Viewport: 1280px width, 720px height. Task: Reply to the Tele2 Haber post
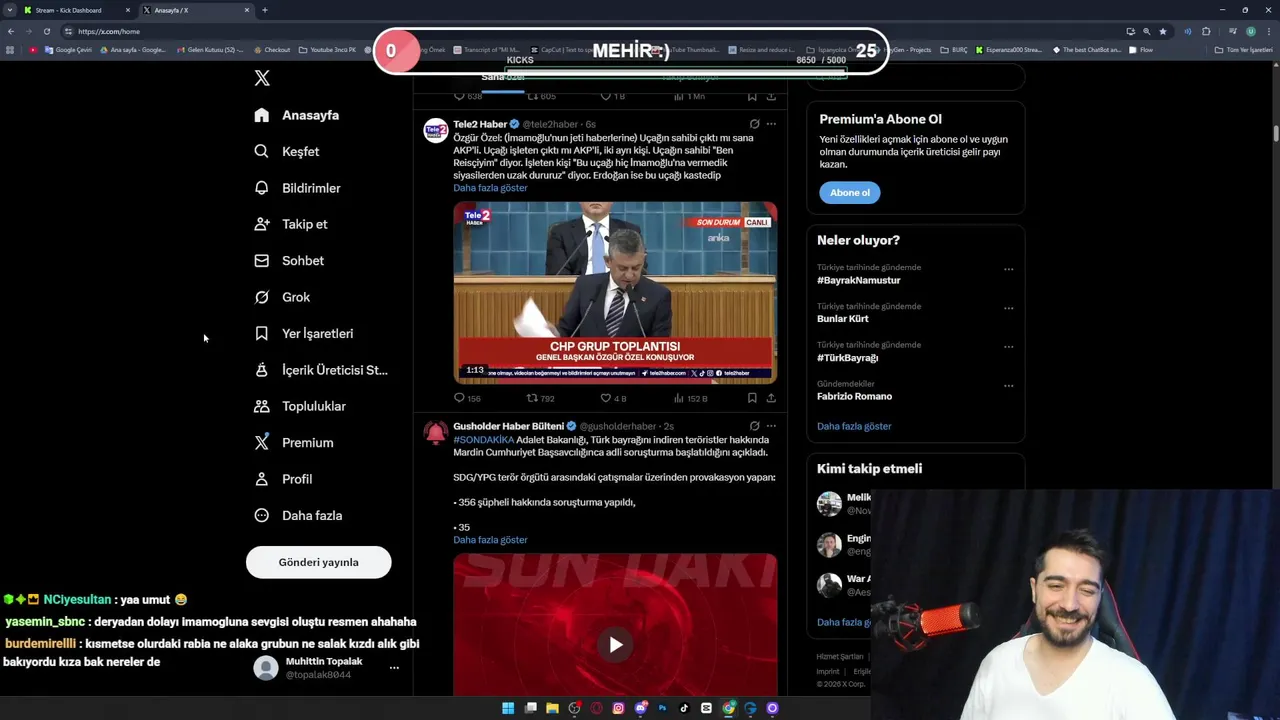click(x=467, y=398)
